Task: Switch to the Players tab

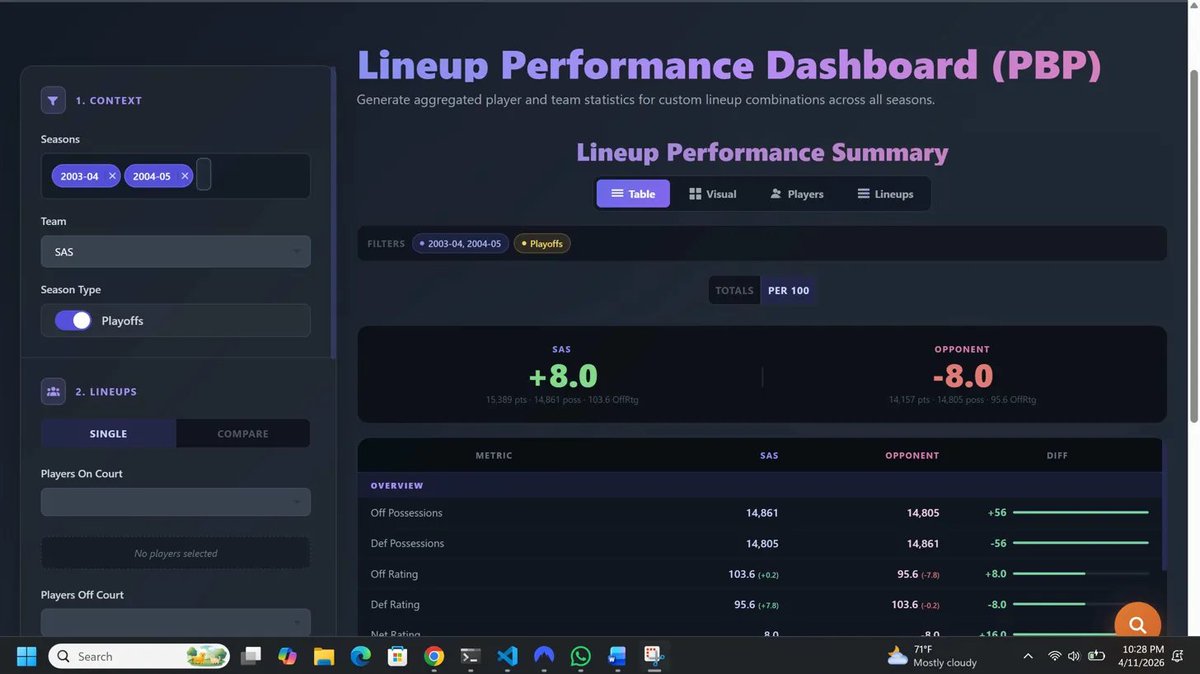Action: pyautogui.click(x=797, y=194)
